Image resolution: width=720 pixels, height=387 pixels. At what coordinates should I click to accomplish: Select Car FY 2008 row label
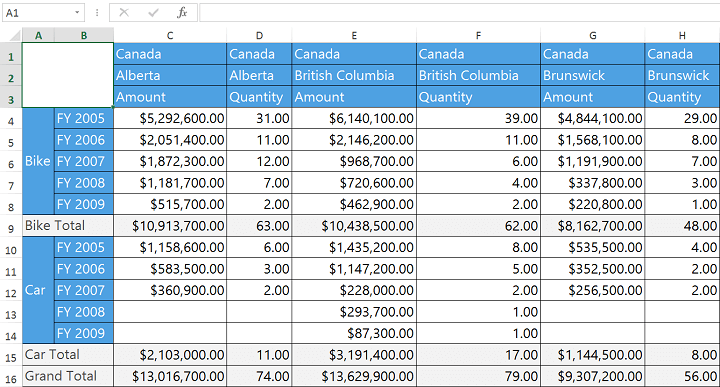click(x=84, y=312)
